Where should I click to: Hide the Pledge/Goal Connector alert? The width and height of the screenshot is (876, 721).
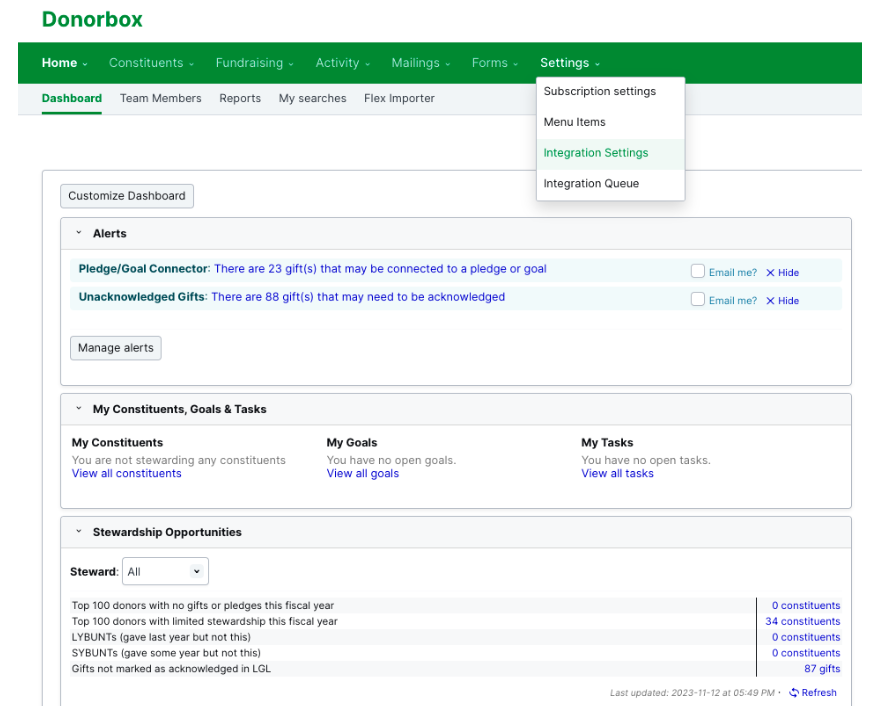pyautogui.click(x=782, y=273)
